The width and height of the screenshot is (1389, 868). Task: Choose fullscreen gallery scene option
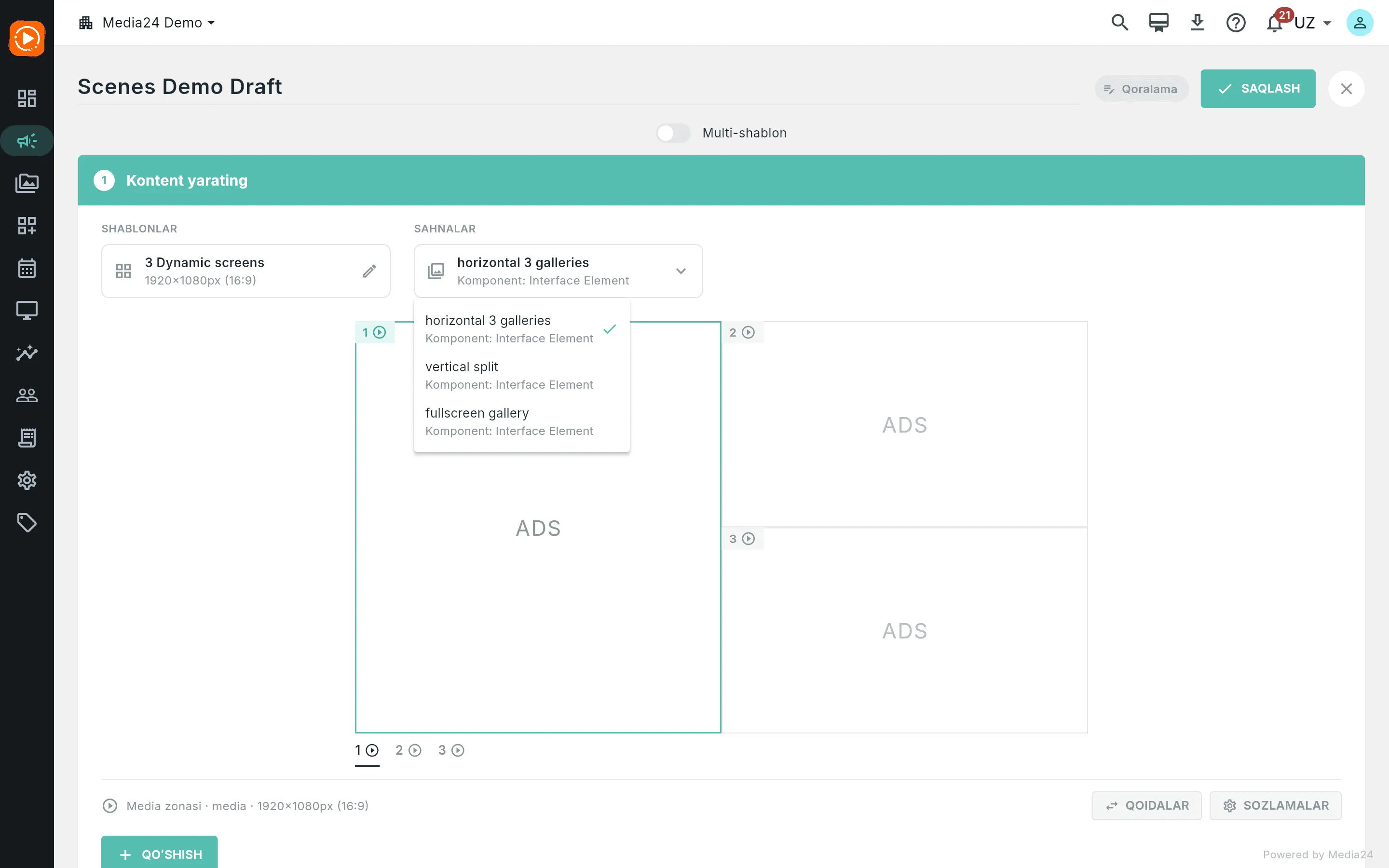[x=522, y=422]
